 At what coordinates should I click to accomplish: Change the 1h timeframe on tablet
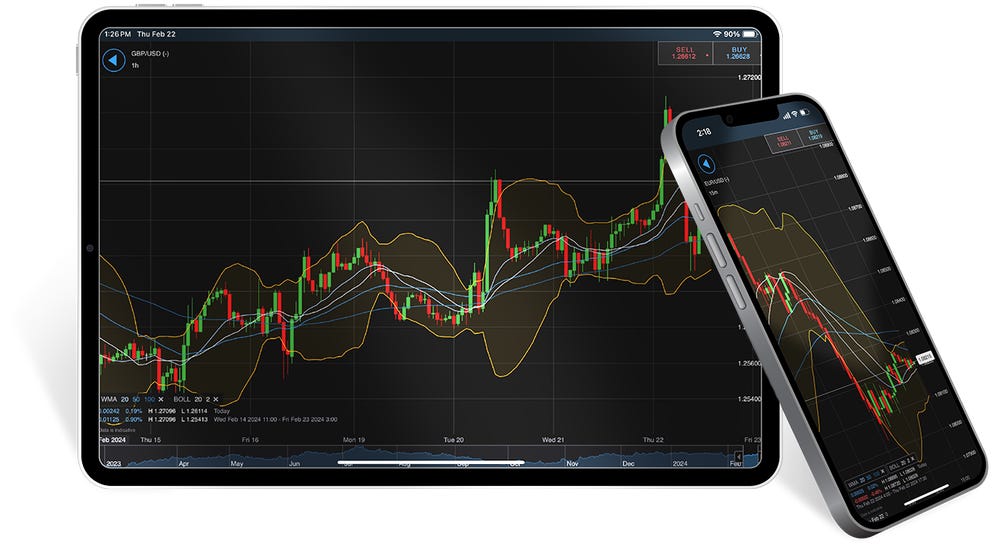(x=135, y=66)
